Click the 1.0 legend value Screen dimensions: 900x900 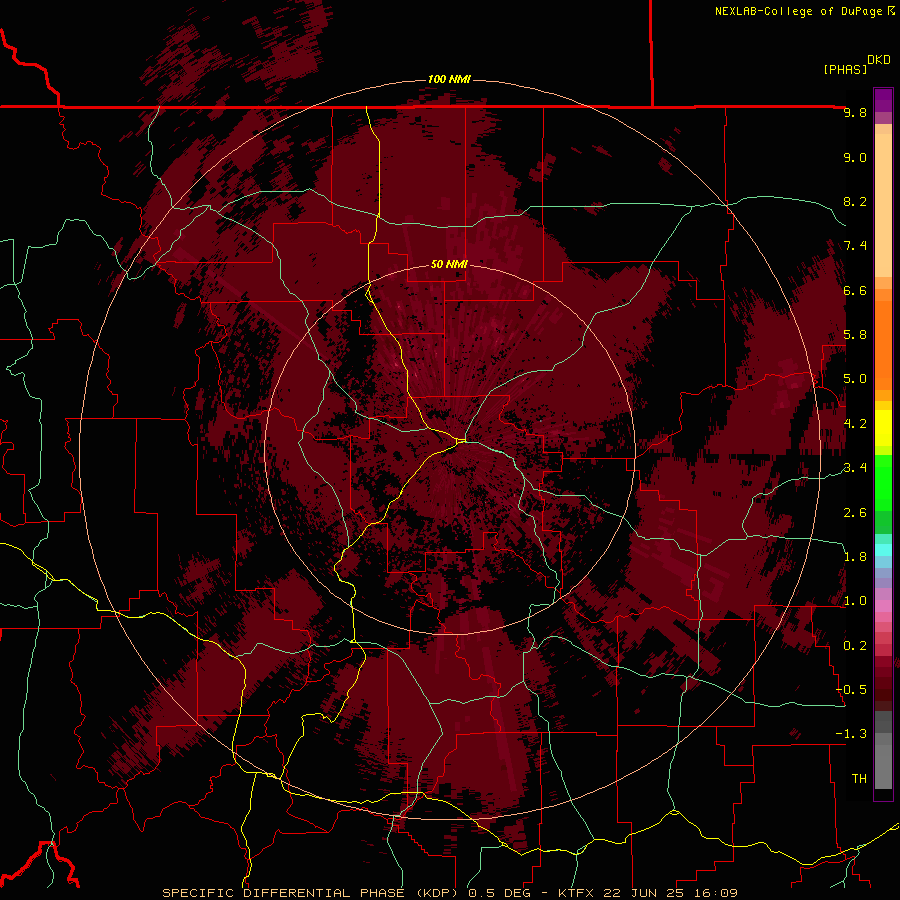click(x=855, y=601)
